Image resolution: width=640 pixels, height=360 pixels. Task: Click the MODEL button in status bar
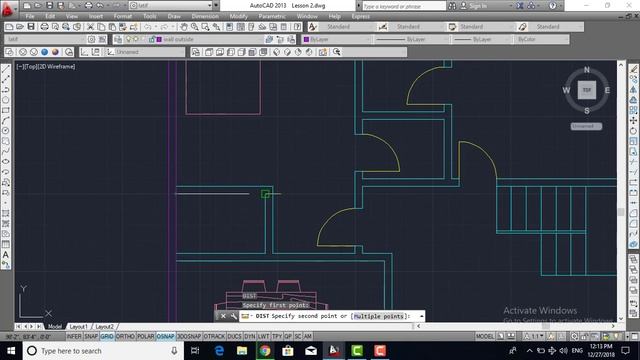pos(484,336)
